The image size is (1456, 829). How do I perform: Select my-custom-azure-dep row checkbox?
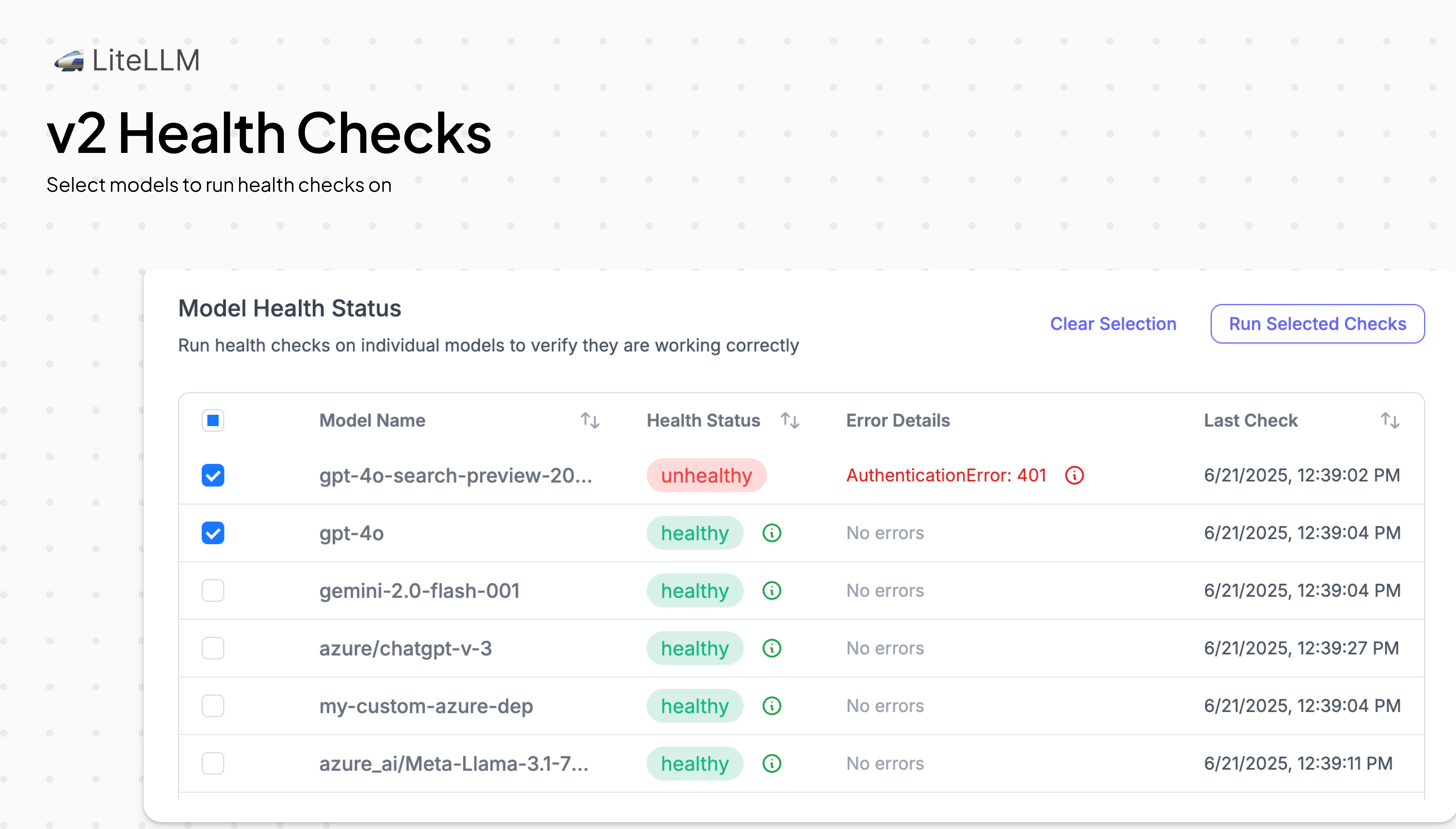(x=213, y=706)
